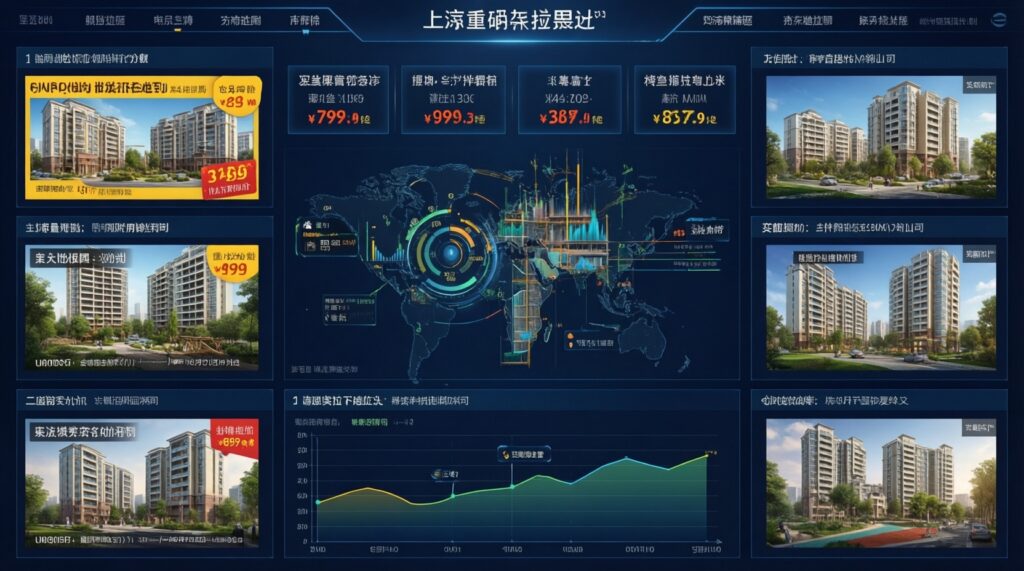Image resolution: width=1024 pixels, height=571 pixels.
Task: Click the small tag on top-right thumbnail corner
Action: point(978,86)
